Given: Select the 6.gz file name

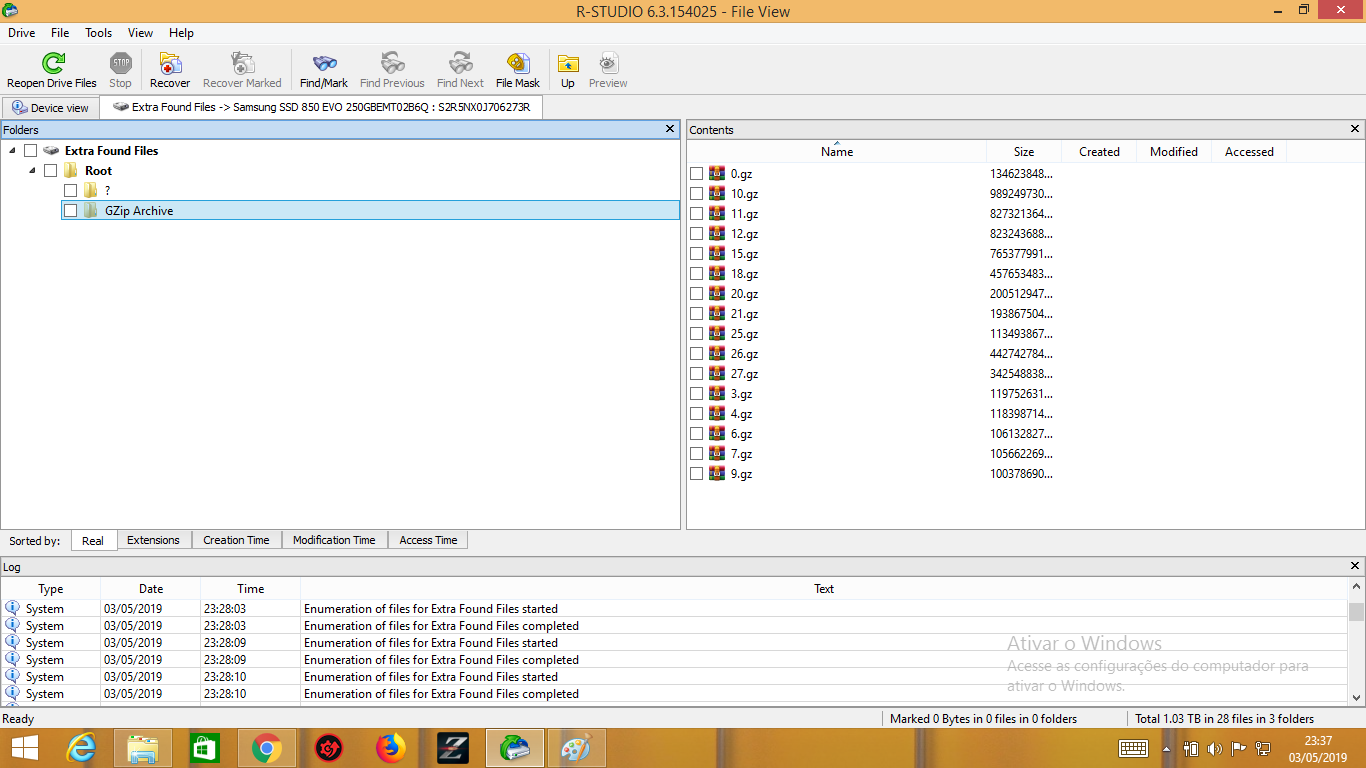Looking at the screenshot, I should click(741, 434).
